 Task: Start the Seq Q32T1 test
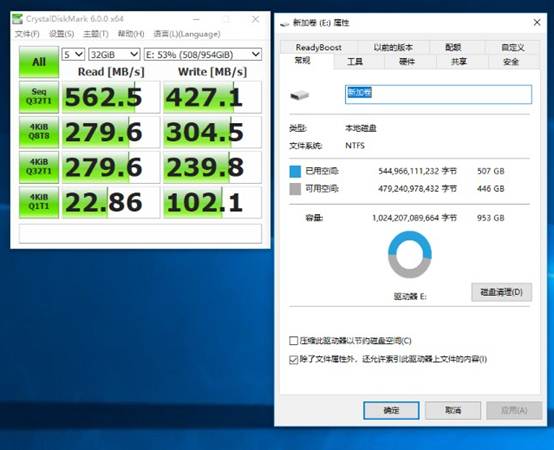tap(39, 97)
